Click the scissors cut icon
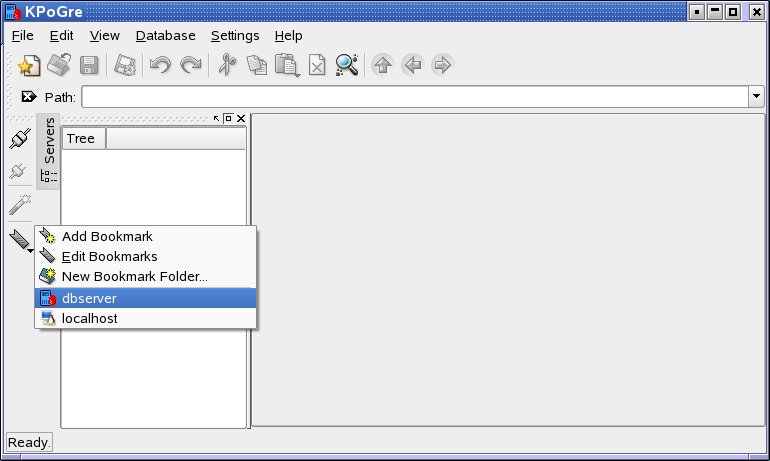 227,66
